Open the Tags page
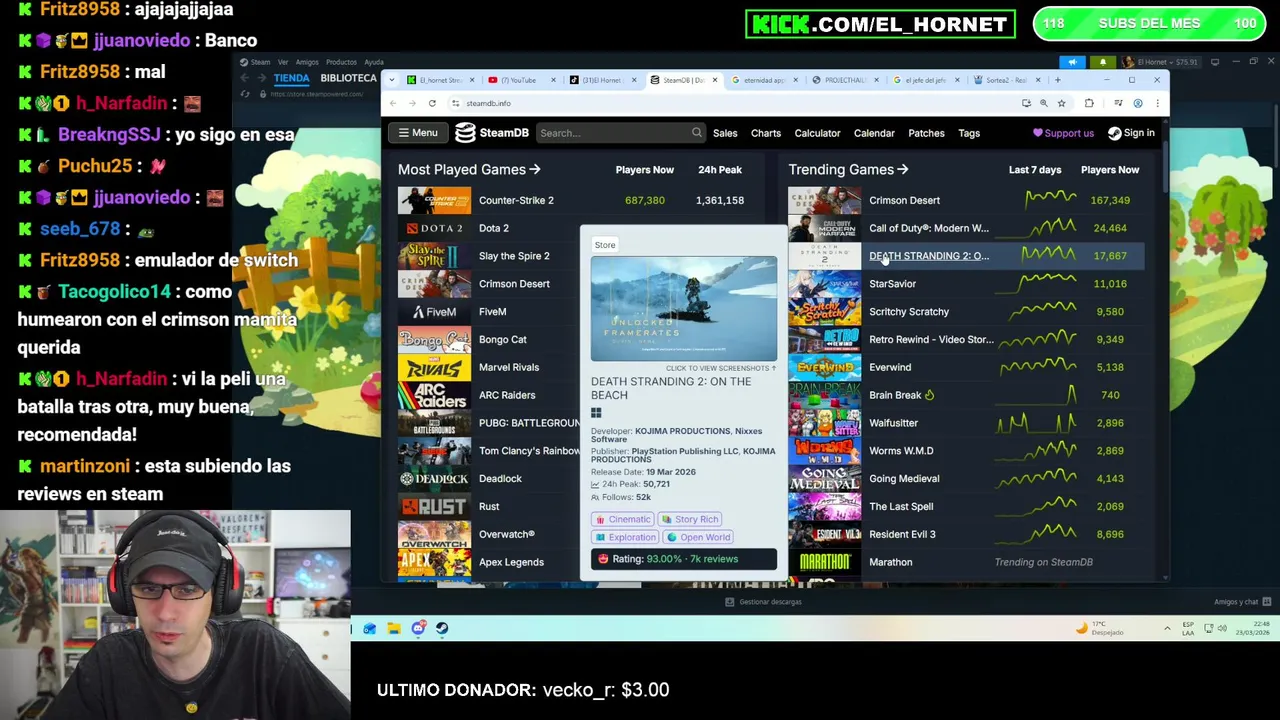This screenshot has width=1280, height=720. click(x=969, y=133)
